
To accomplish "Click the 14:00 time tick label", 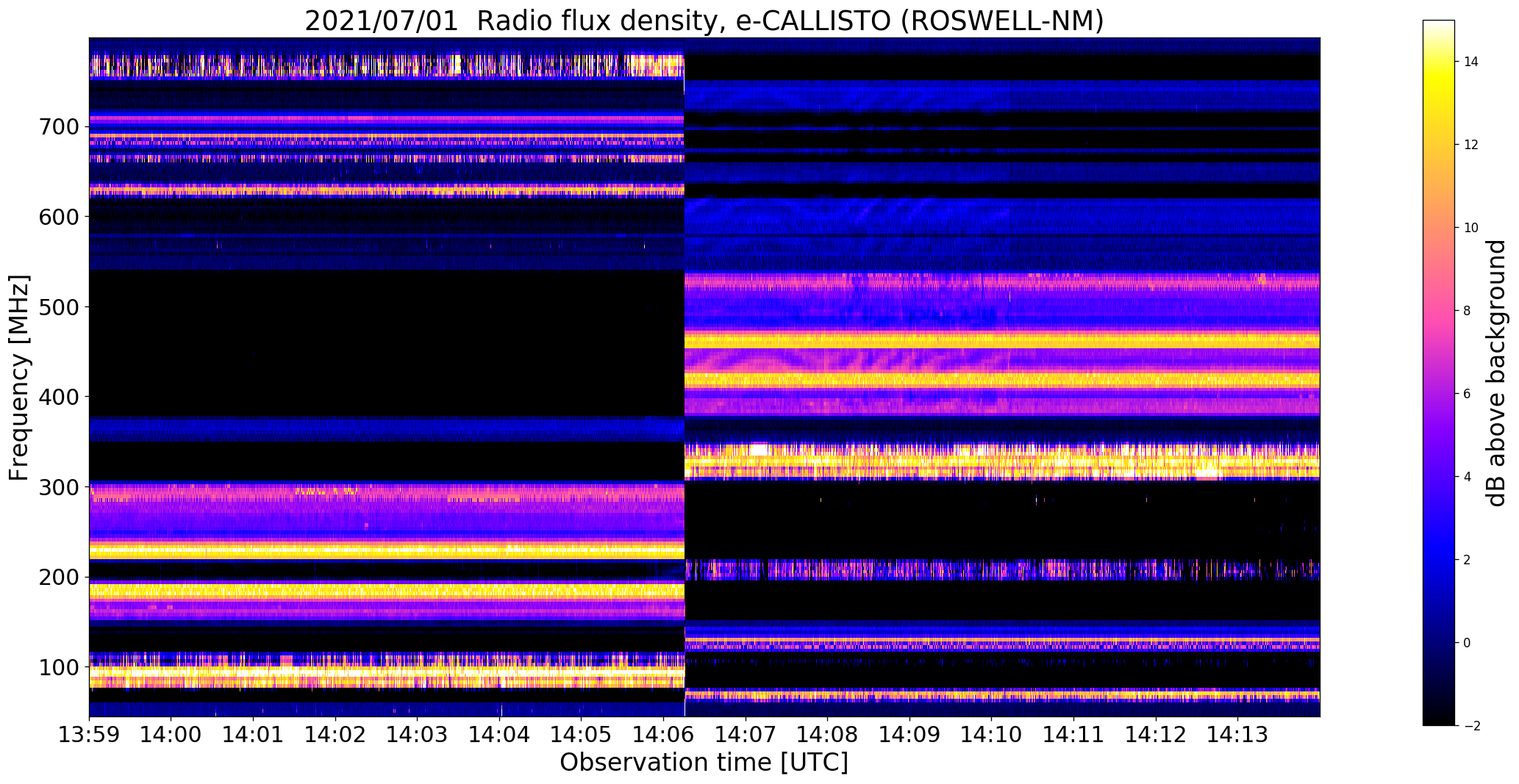I will (x=171, y=734).
